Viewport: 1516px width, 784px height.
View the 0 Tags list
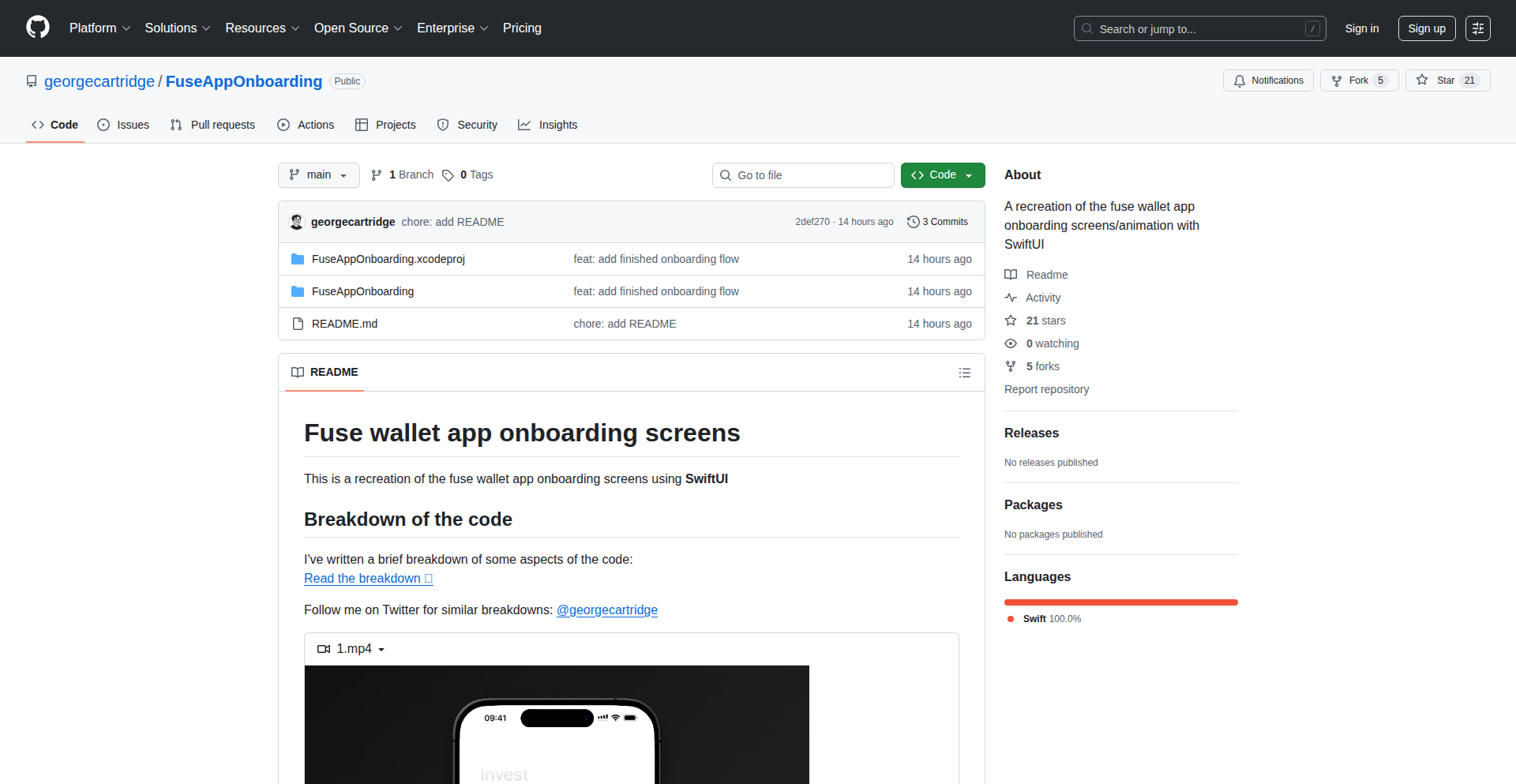coord(467,175)
